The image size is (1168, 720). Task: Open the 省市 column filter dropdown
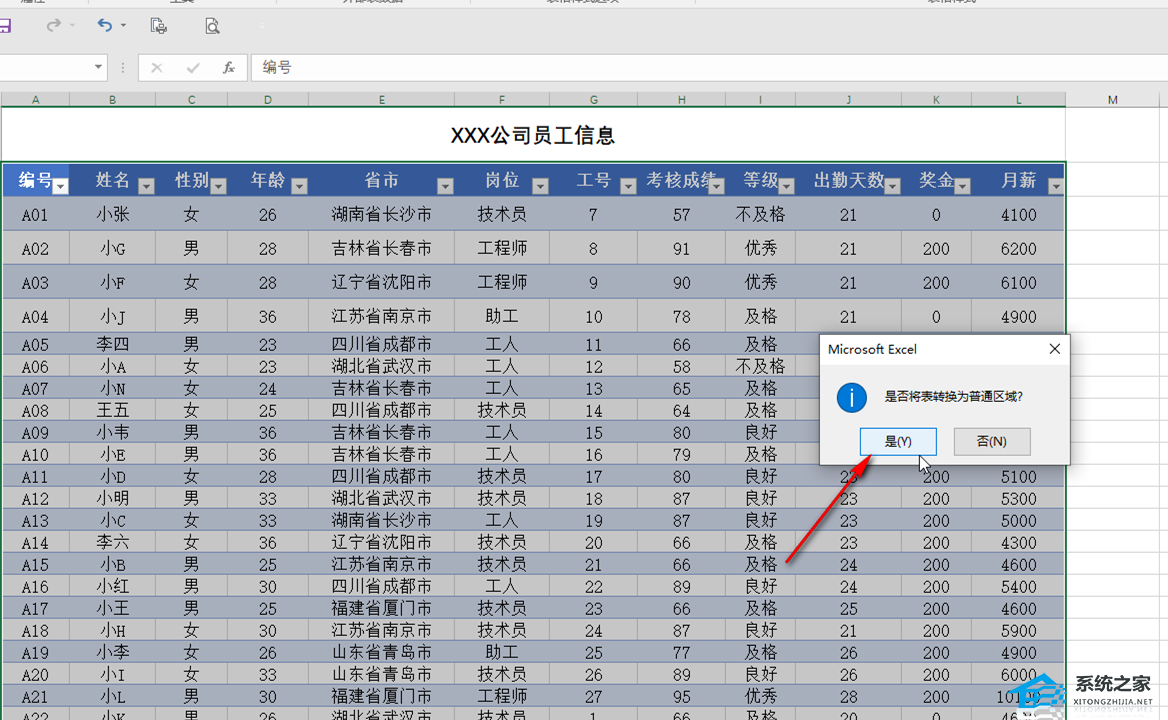point(445,186)
